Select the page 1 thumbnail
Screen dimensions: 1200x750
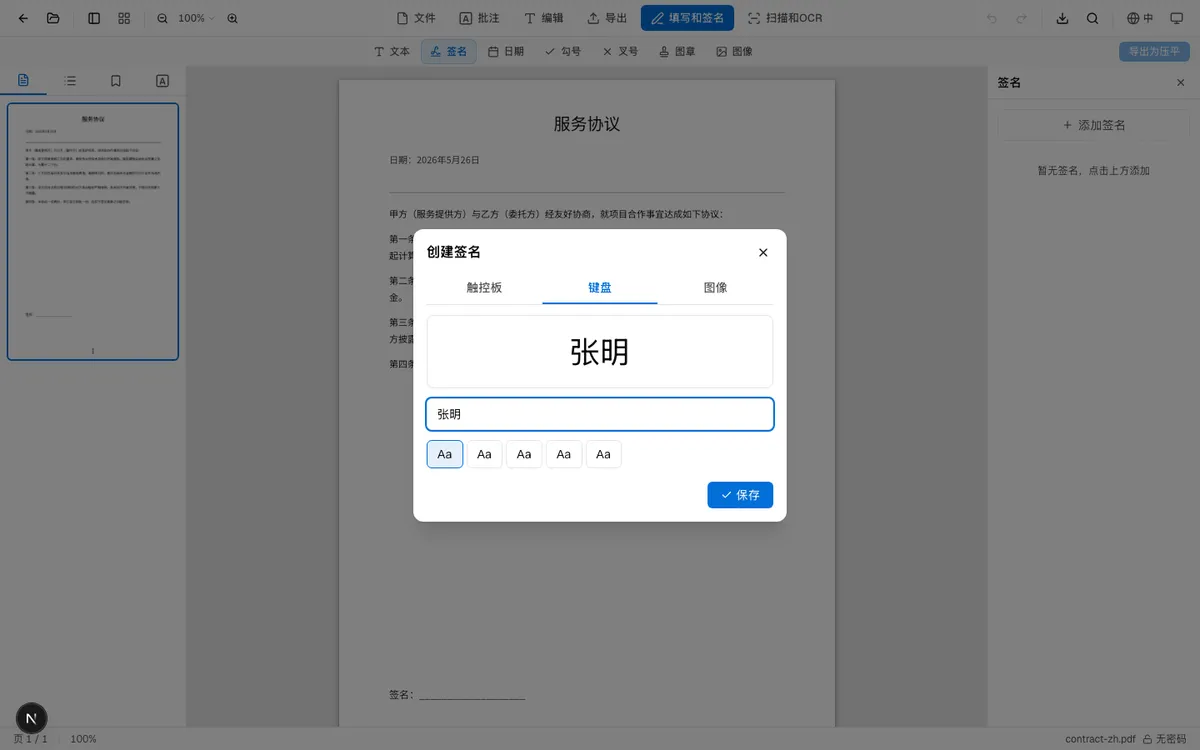pos(93,231)
